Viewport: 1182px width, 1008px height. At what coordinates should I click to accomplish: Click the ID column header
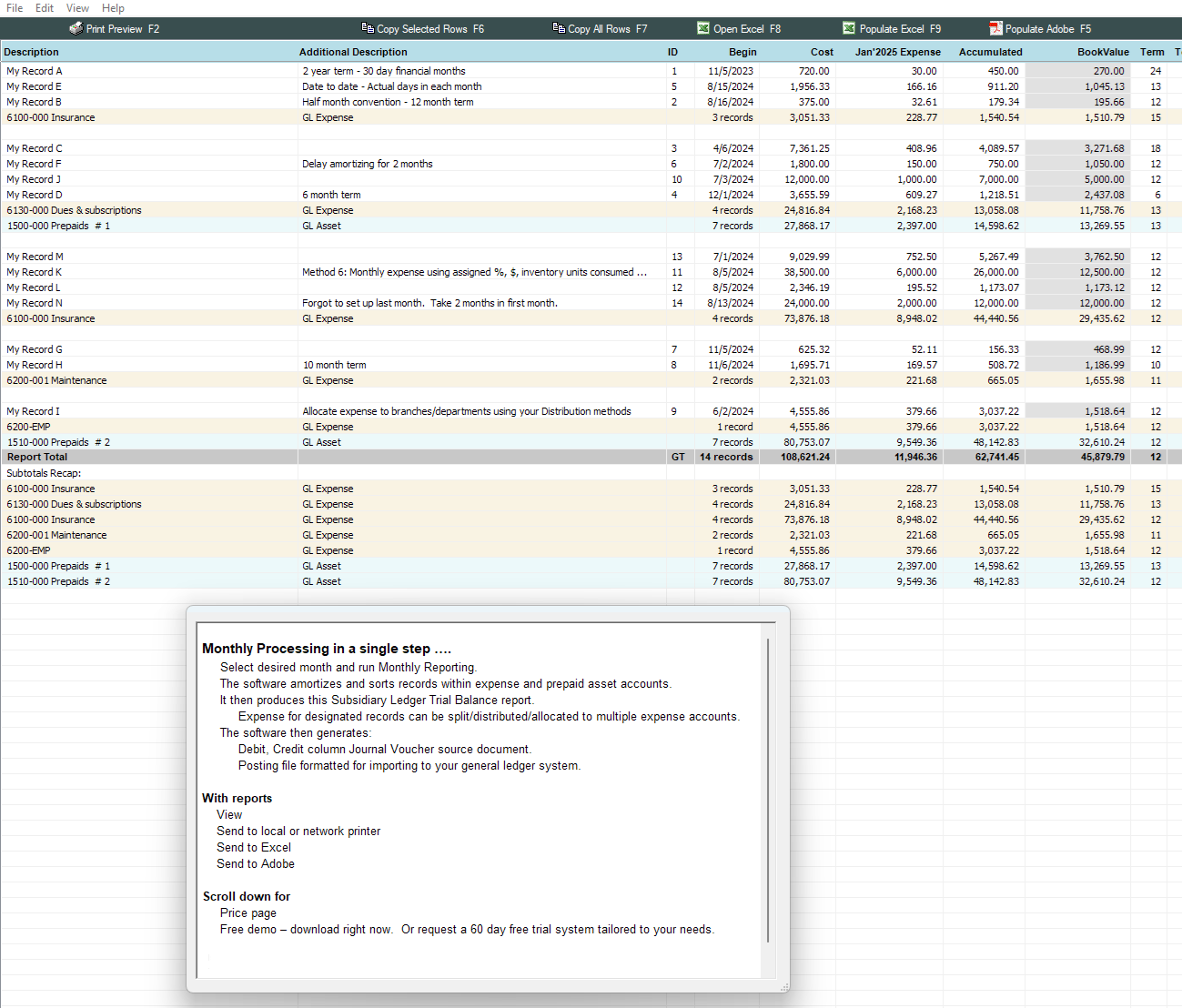click(672, 52)
